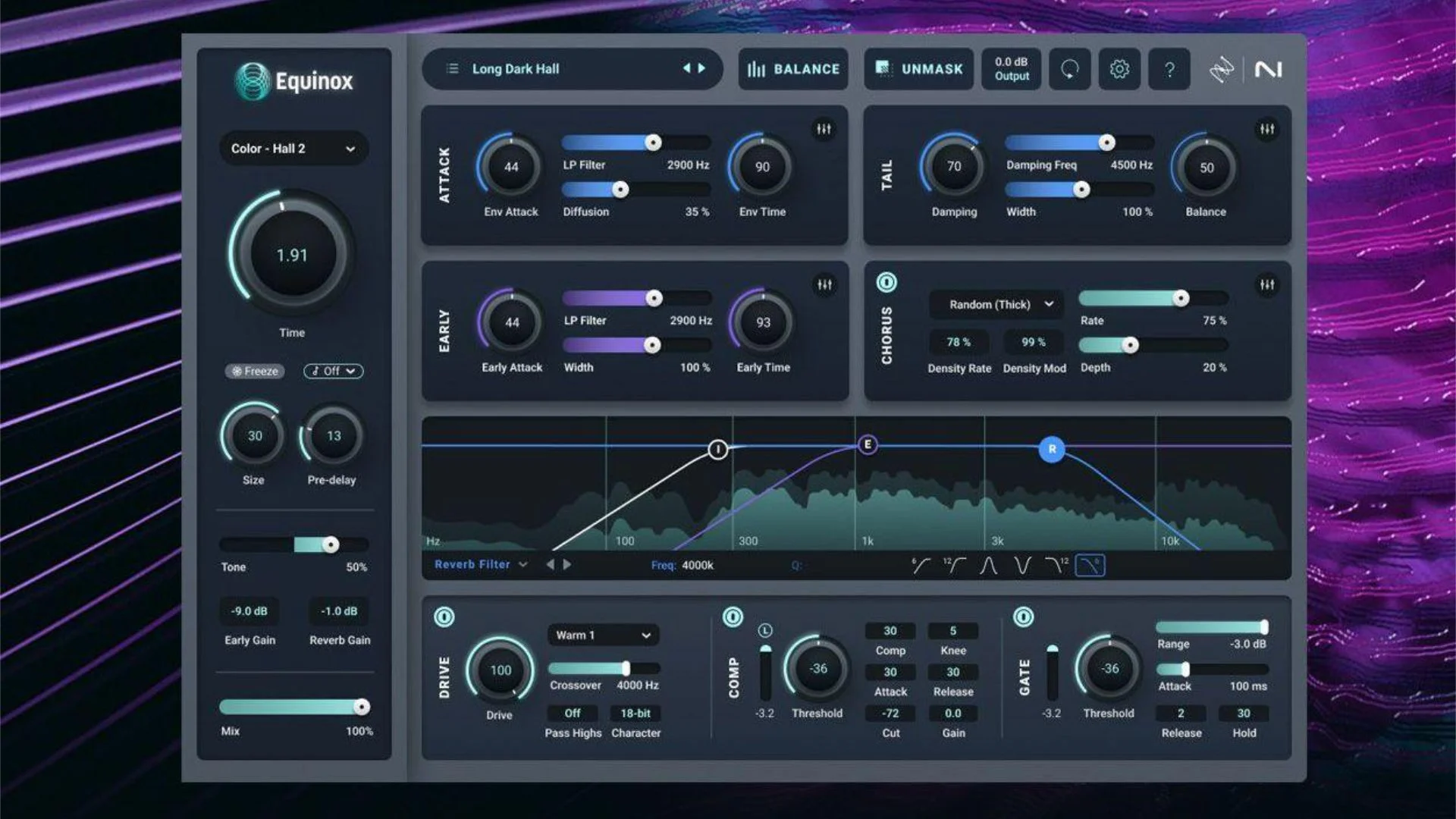1456x819 pixels.
Task: Click the 0.0 dB Output button
Action: pyautogui.click(x=1011, y=69)
